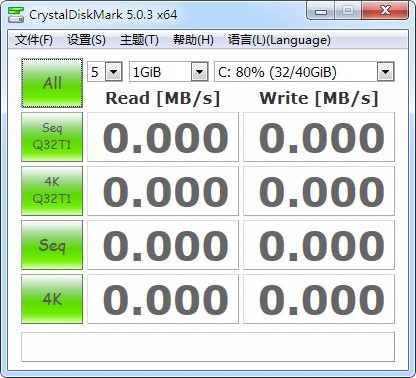The width and height of the screenshot is (416, 378).
Task: Open the 文件(F) menu
Action: click(x=34, y=40)
